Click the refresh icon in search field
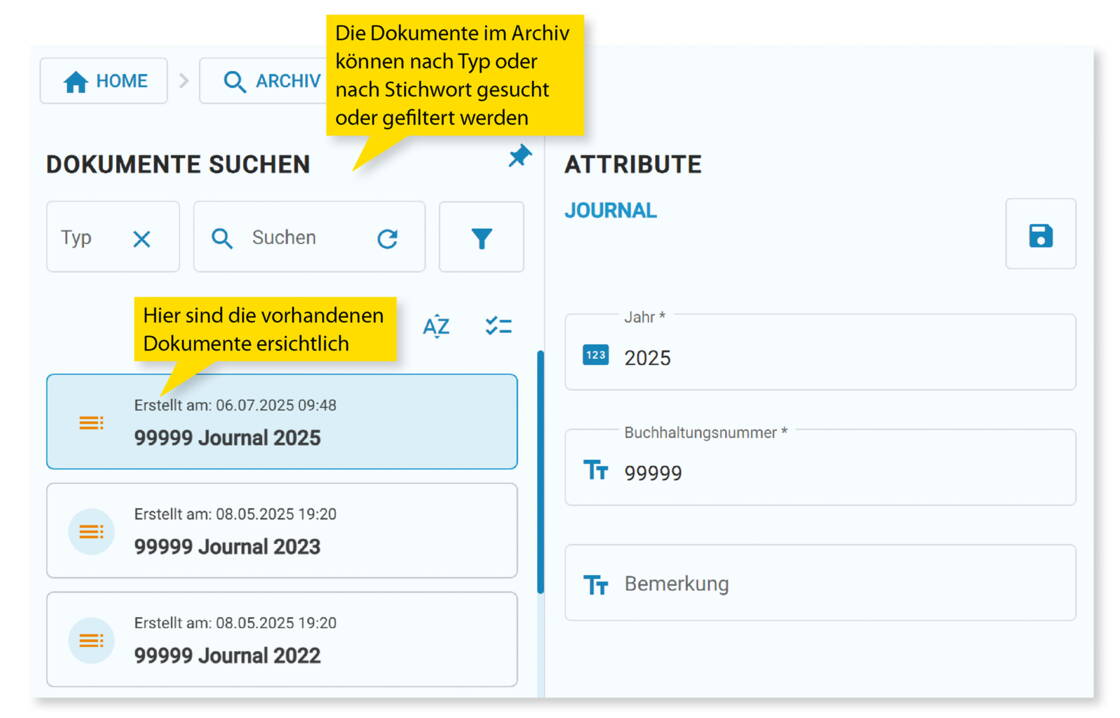This screenshot has width=1120, height=718. click(x=387, y=238)
